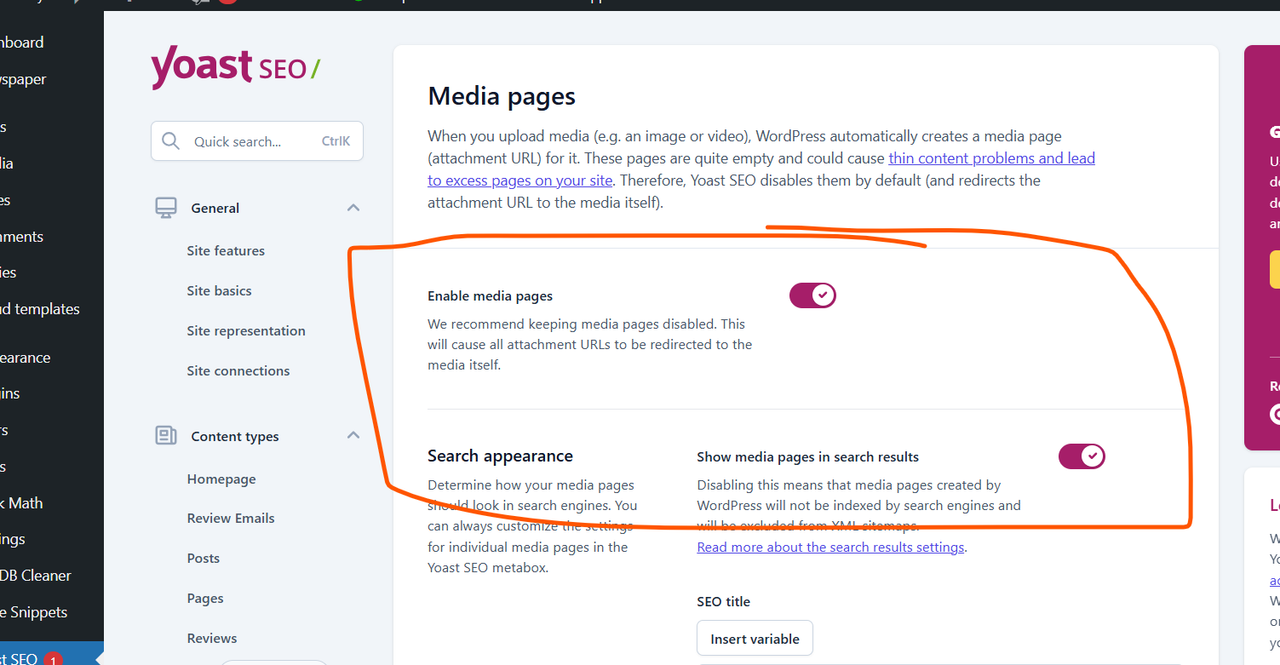Screen dimensions: 1280x665
Task: Open Site connections settings
Action: coord(238,371)
